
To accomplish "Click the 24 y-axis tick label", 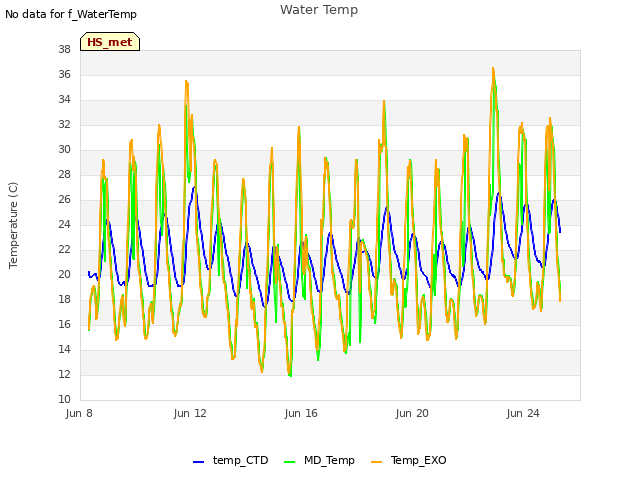I will (64, 224).
